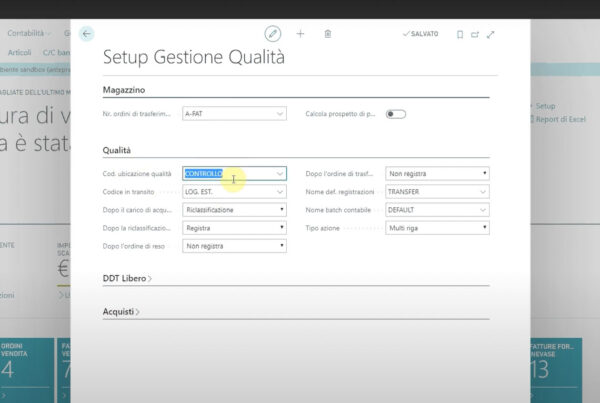Screen dimensions: 600x403
Task: Open Nome batch contabile dropdown arrow
Action: tap(483, 210)
